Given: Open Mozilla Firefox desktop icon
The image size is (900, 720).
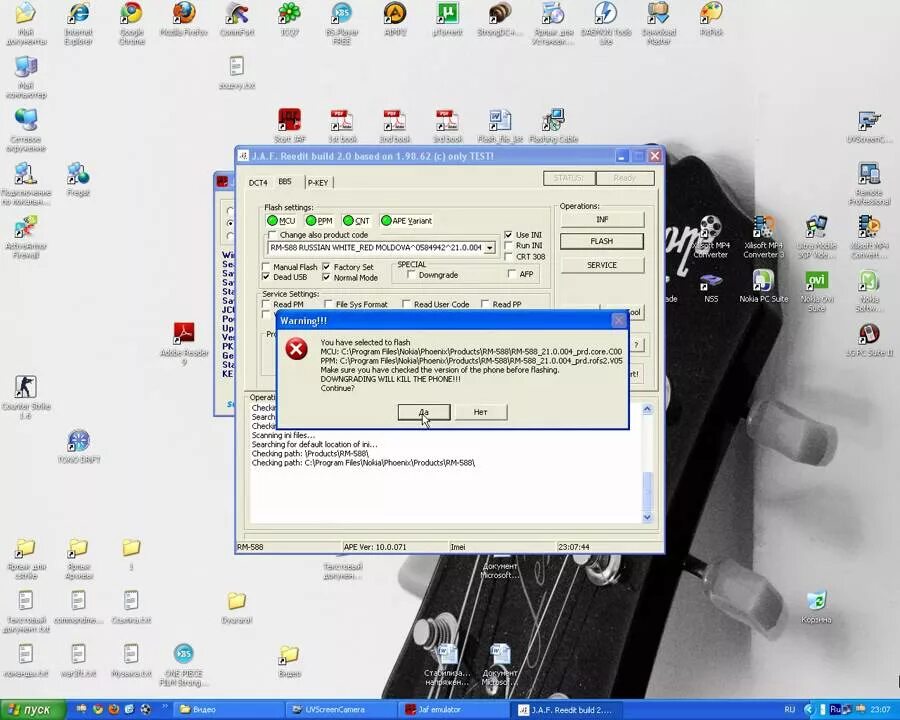Looking at the screenshot, I should point(184,20).
